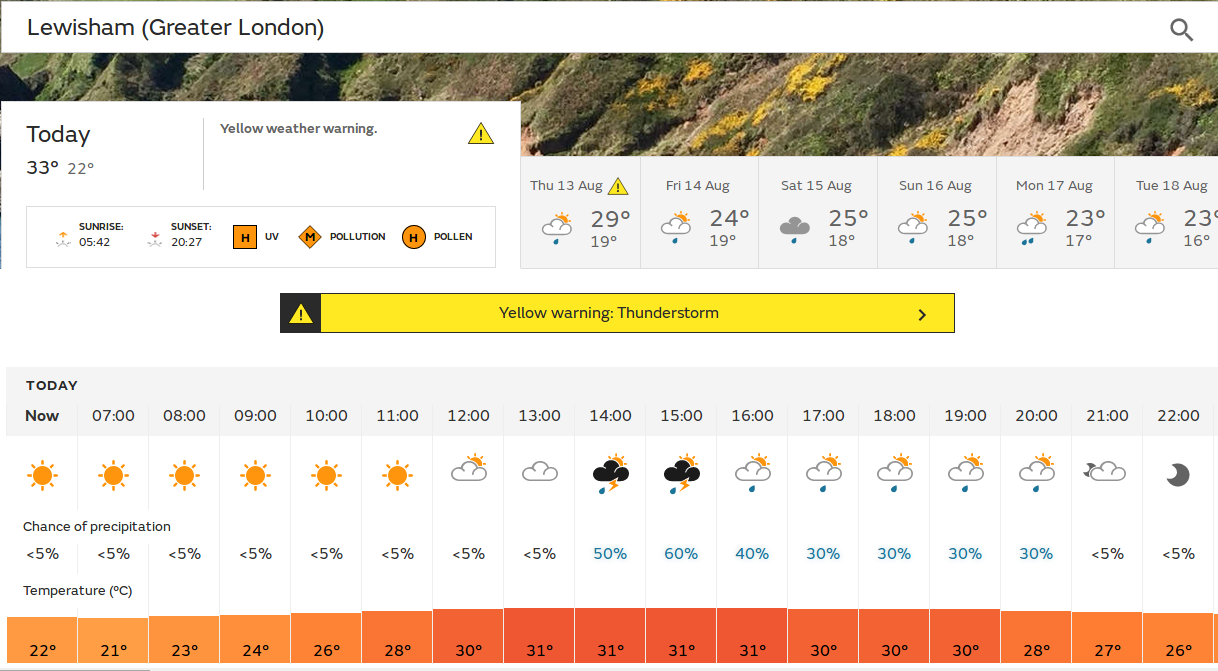The height and width of the screenshot is (671, 1218).
Task: Click the yellow warning triangle beside Today
Action: pos(481,133)
